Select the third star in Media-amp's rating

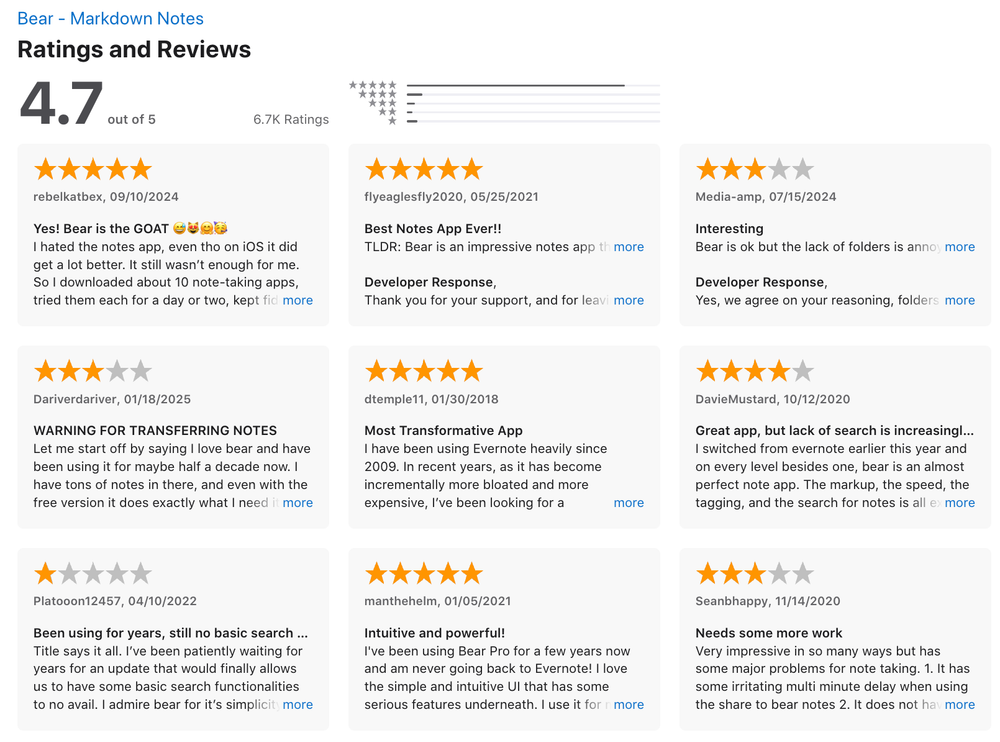[755, 168]
